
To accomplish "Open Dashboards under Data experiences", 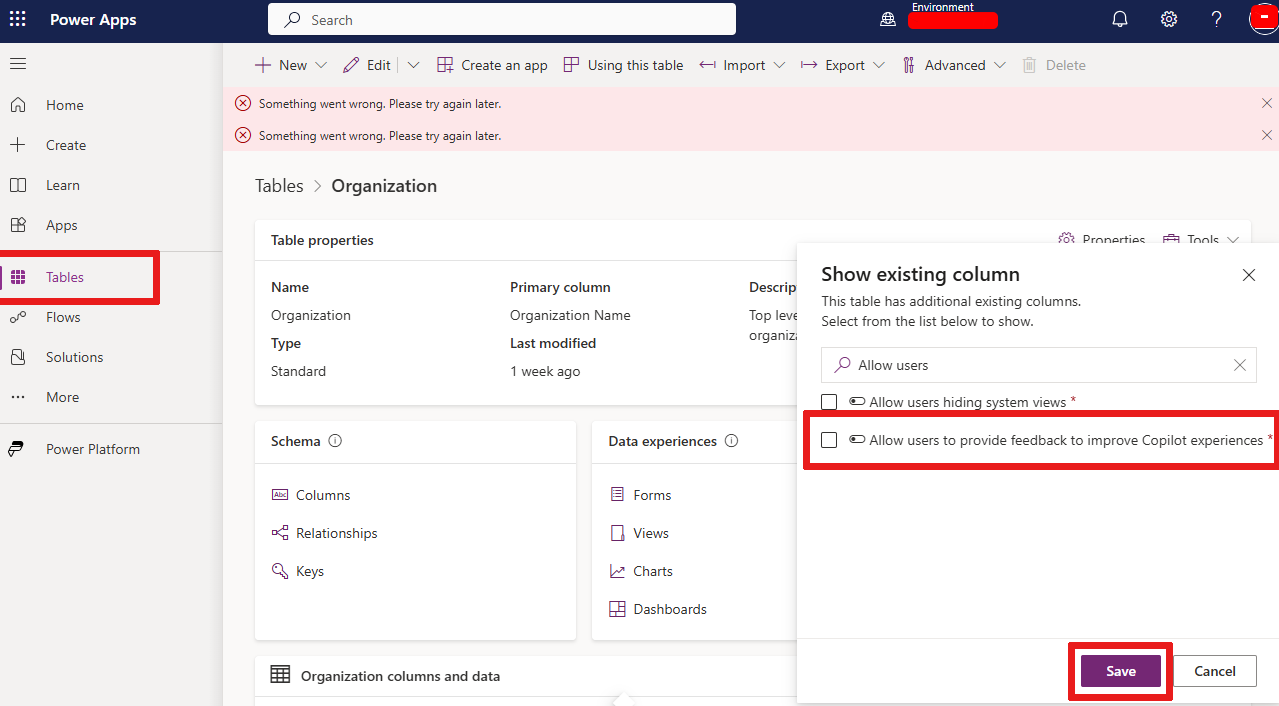I will click(x=617, y=608).
